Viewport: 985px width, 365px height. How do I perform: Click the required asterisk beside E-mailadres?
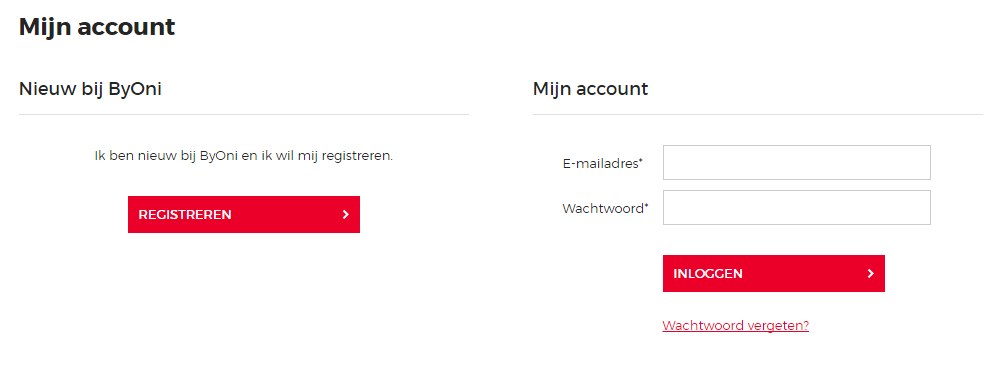click(x=641, y=161)
